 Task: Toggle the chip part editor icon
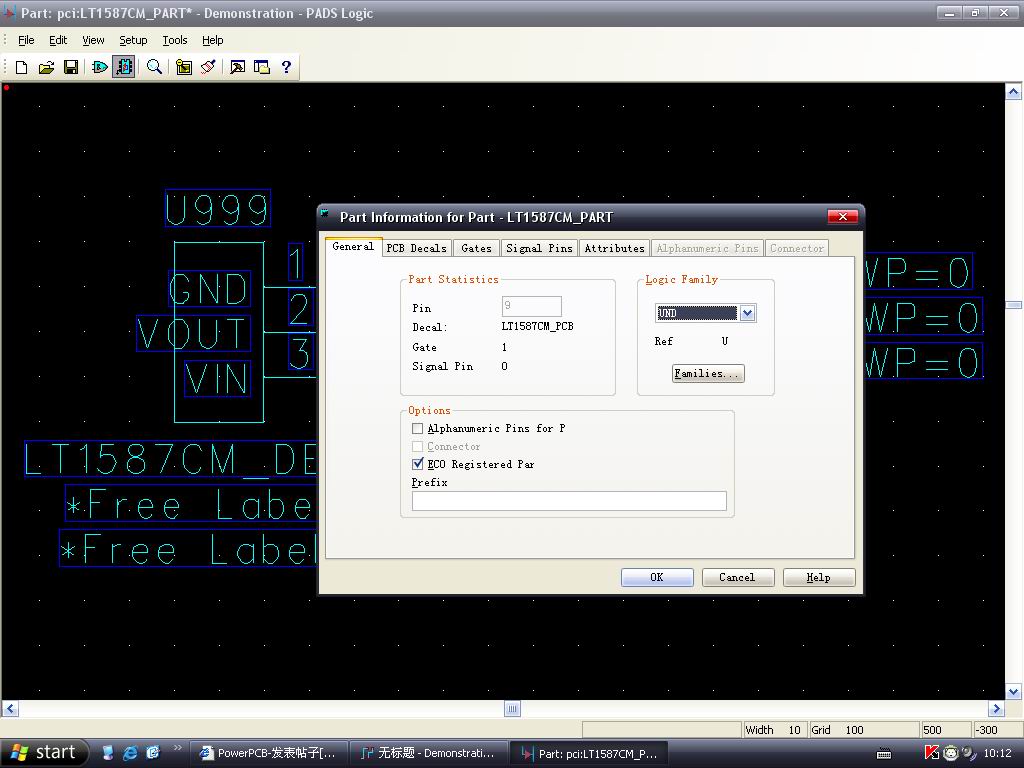click(124, 67)
